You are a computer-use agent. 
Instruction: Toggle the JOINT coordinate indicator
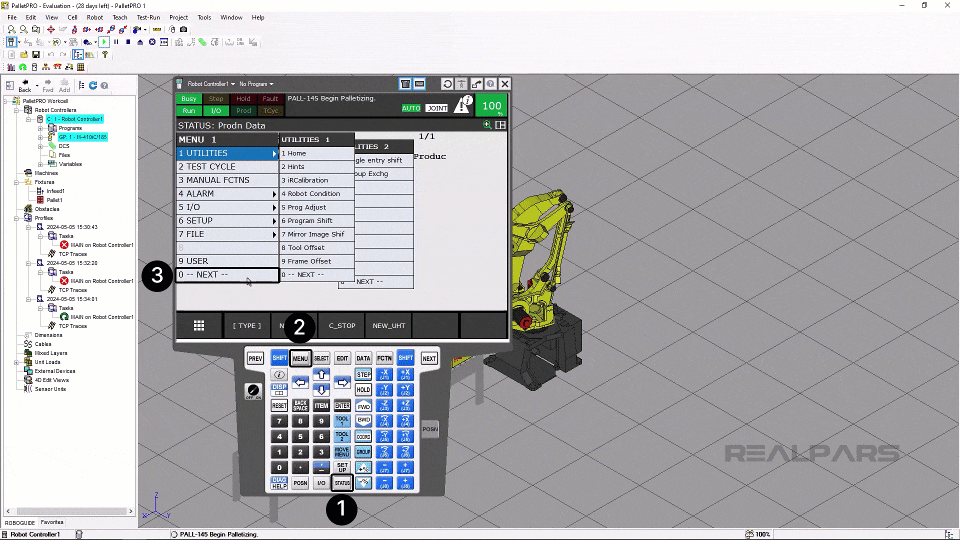point(437,108)
